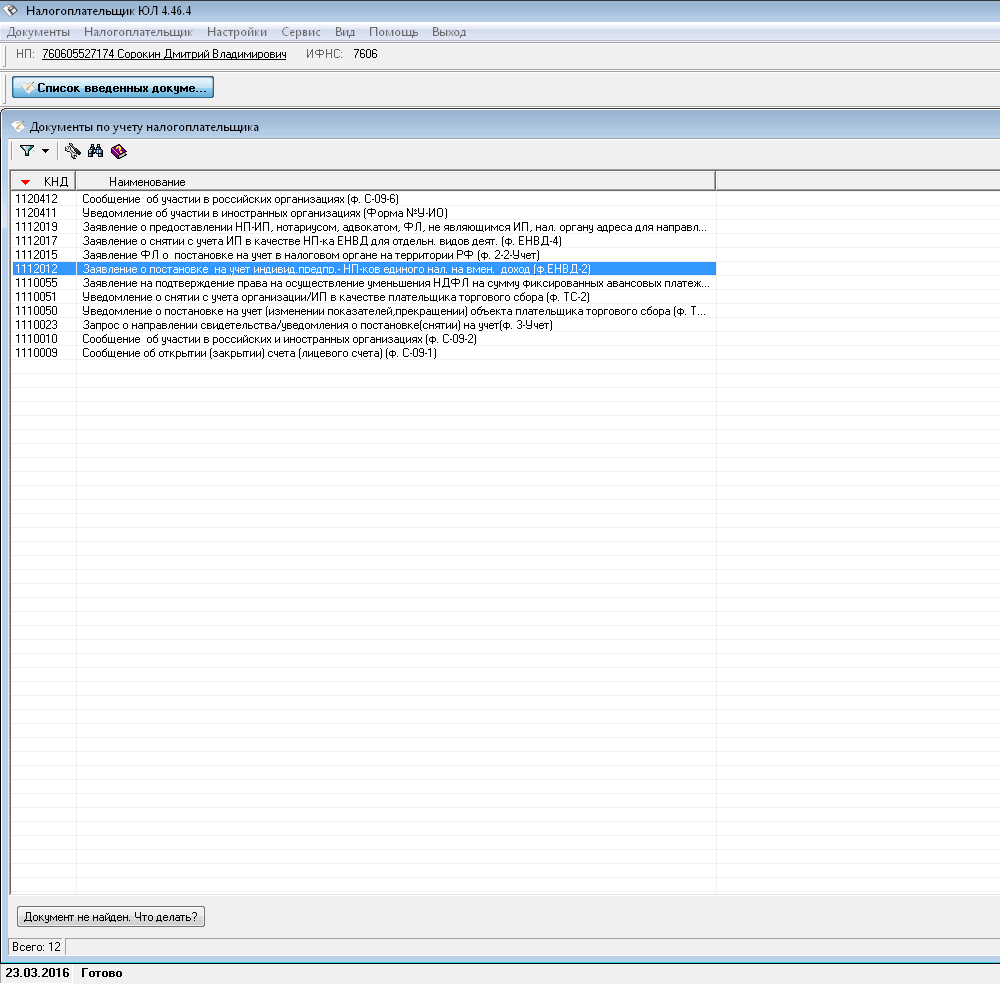
Task: Click the taxpayer link Сорокин Дмитрий Владимирович
Action: [x=164, y=54]
